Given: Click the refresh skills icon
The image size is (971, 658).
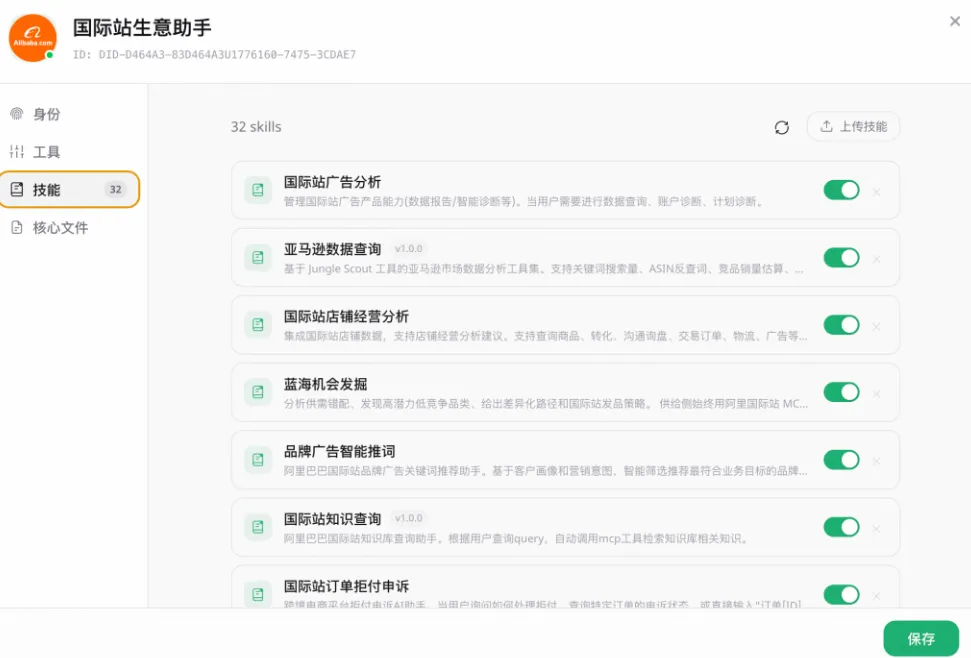Looking at the screenshot, I should (x=782, y=127).
